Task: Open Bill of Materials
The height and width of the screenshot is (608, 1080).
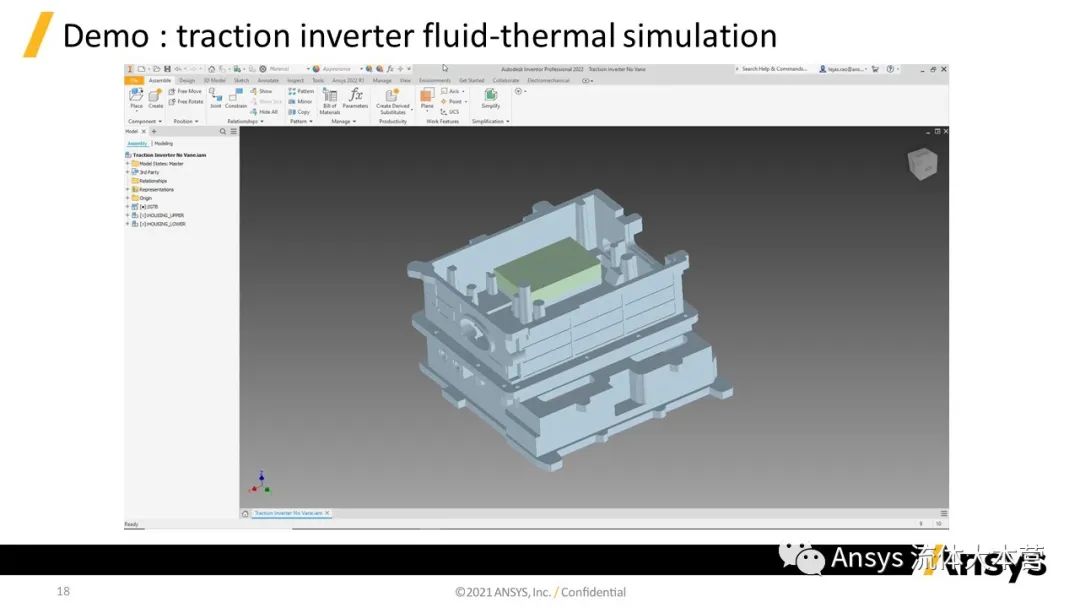Action: 330,101
